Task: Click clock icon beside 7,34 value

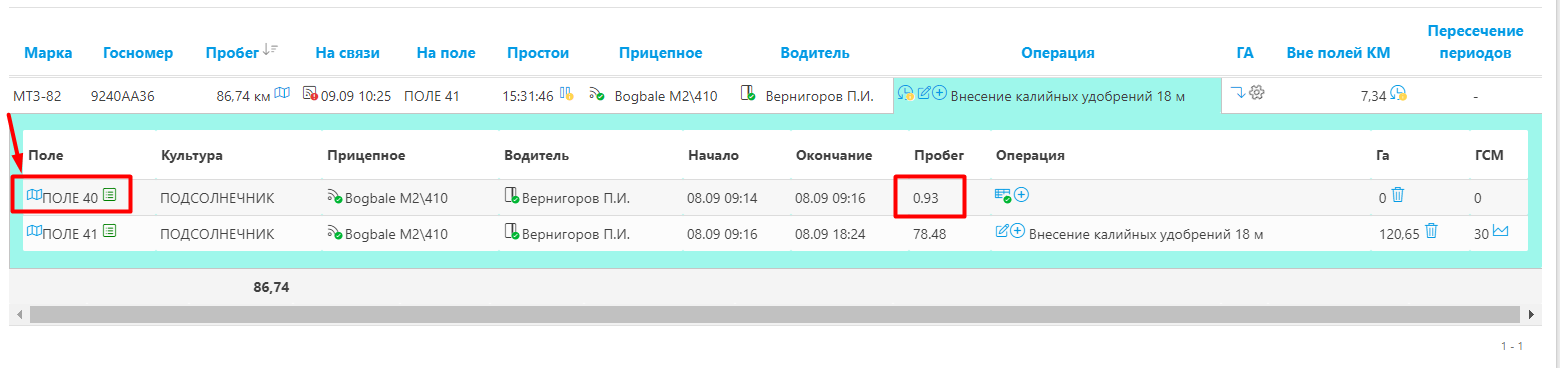Action: tap(1399, 93)
